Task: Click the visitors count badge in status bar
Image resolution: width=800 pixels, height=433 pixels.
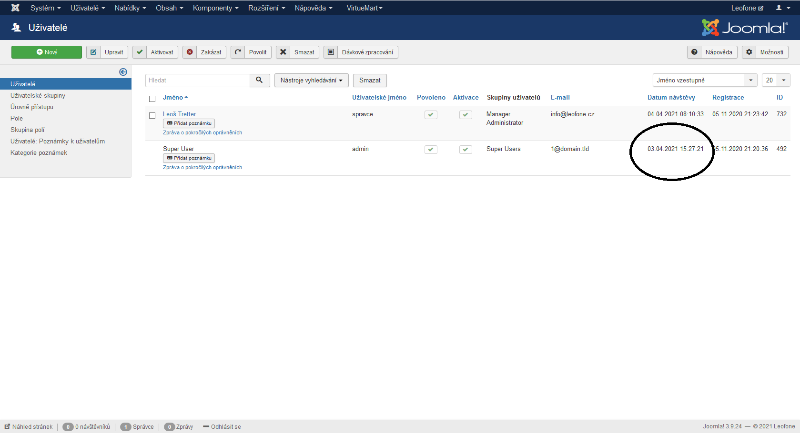Action: point(68,426)
